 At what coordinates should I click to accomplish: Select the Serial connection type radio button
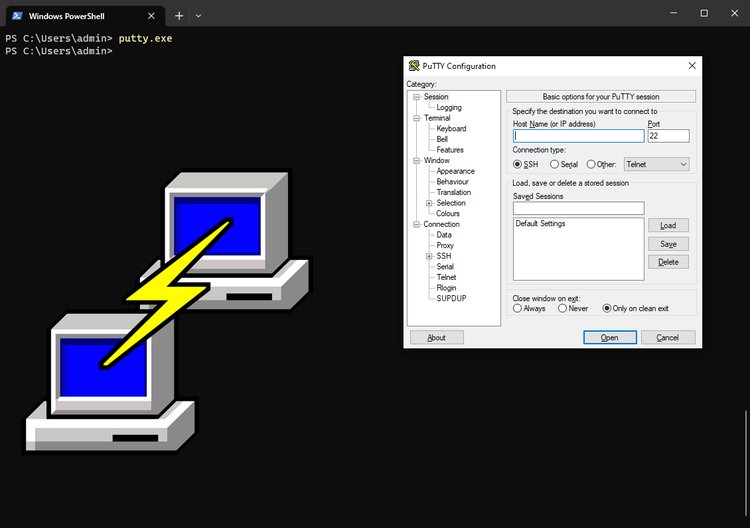pos(554,164)
